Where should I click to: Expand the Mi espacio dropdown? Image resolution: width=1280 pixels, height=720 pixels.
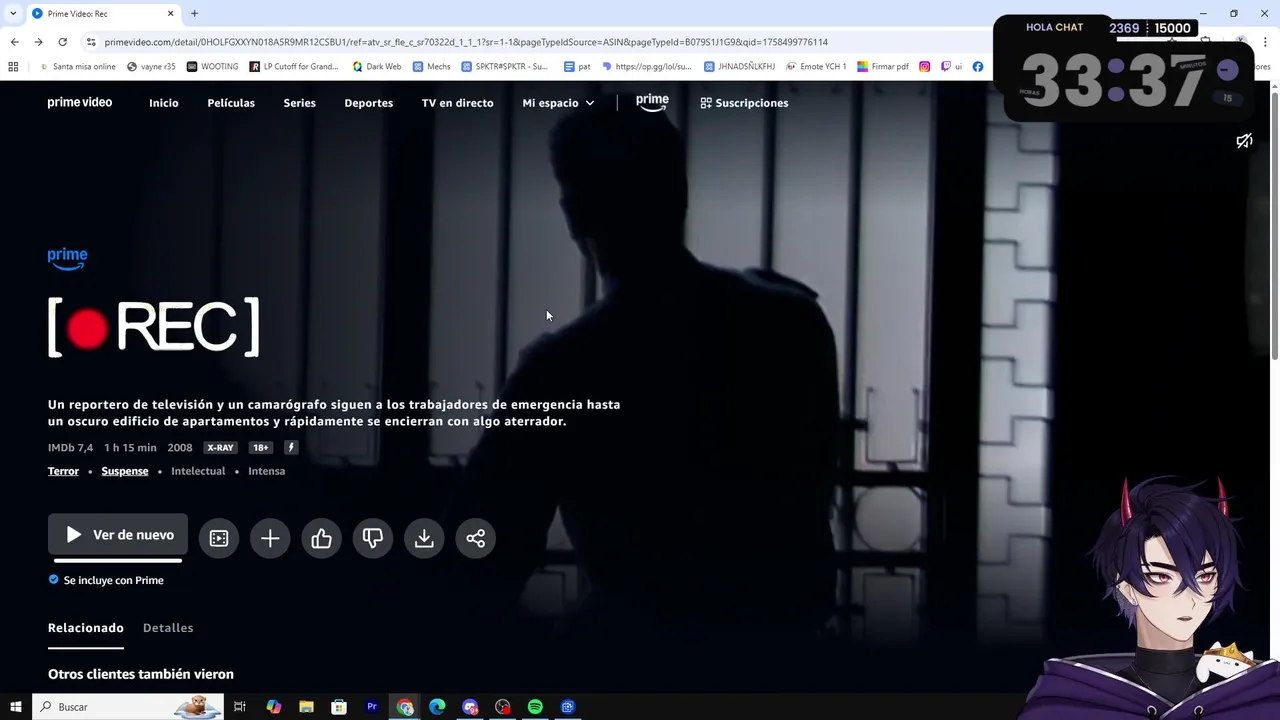(558, 103)
